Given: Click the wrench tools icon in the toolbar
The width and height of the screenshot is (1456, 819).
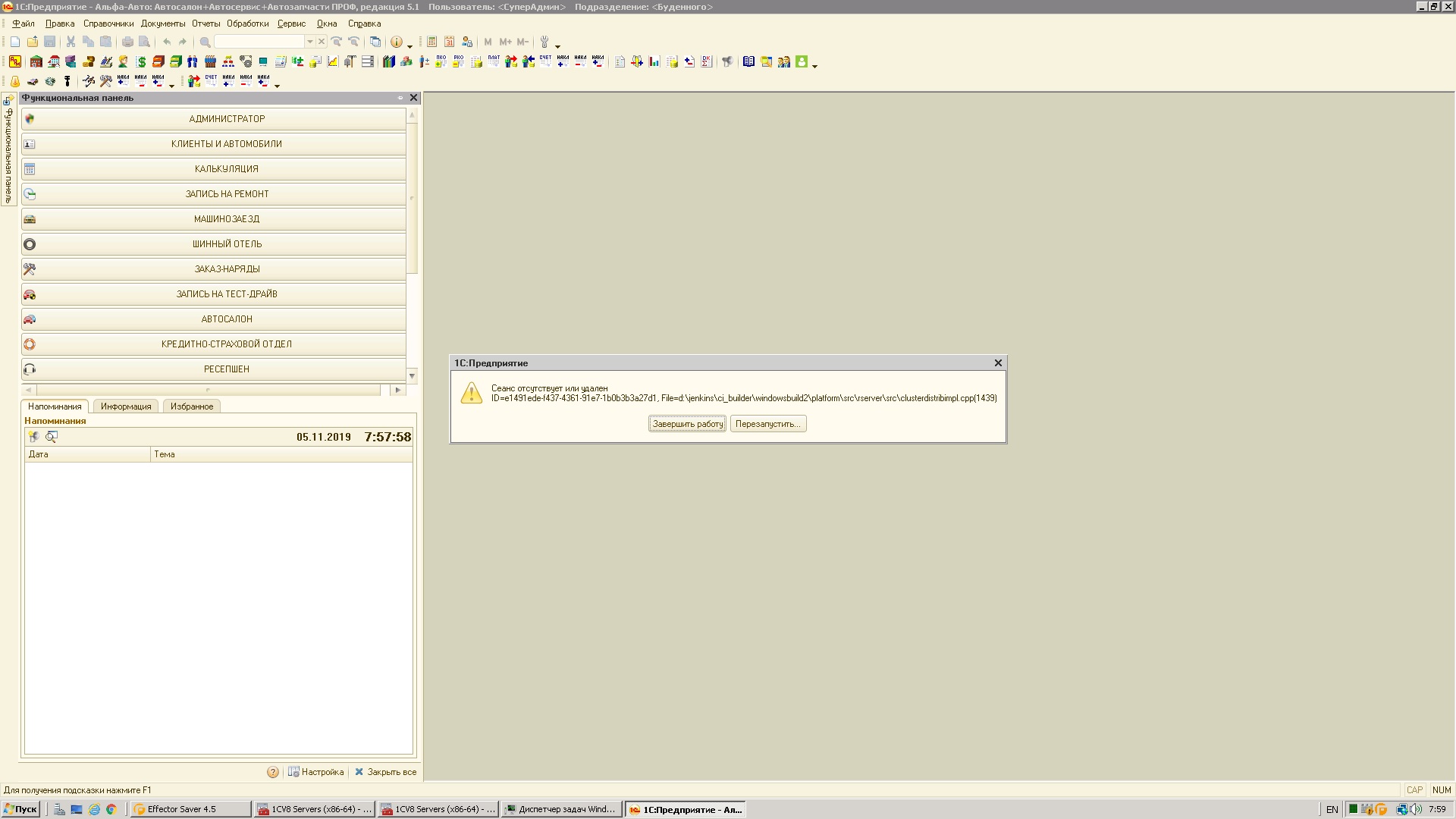Looking at the screenshot, I should click(x=544, y=42).
